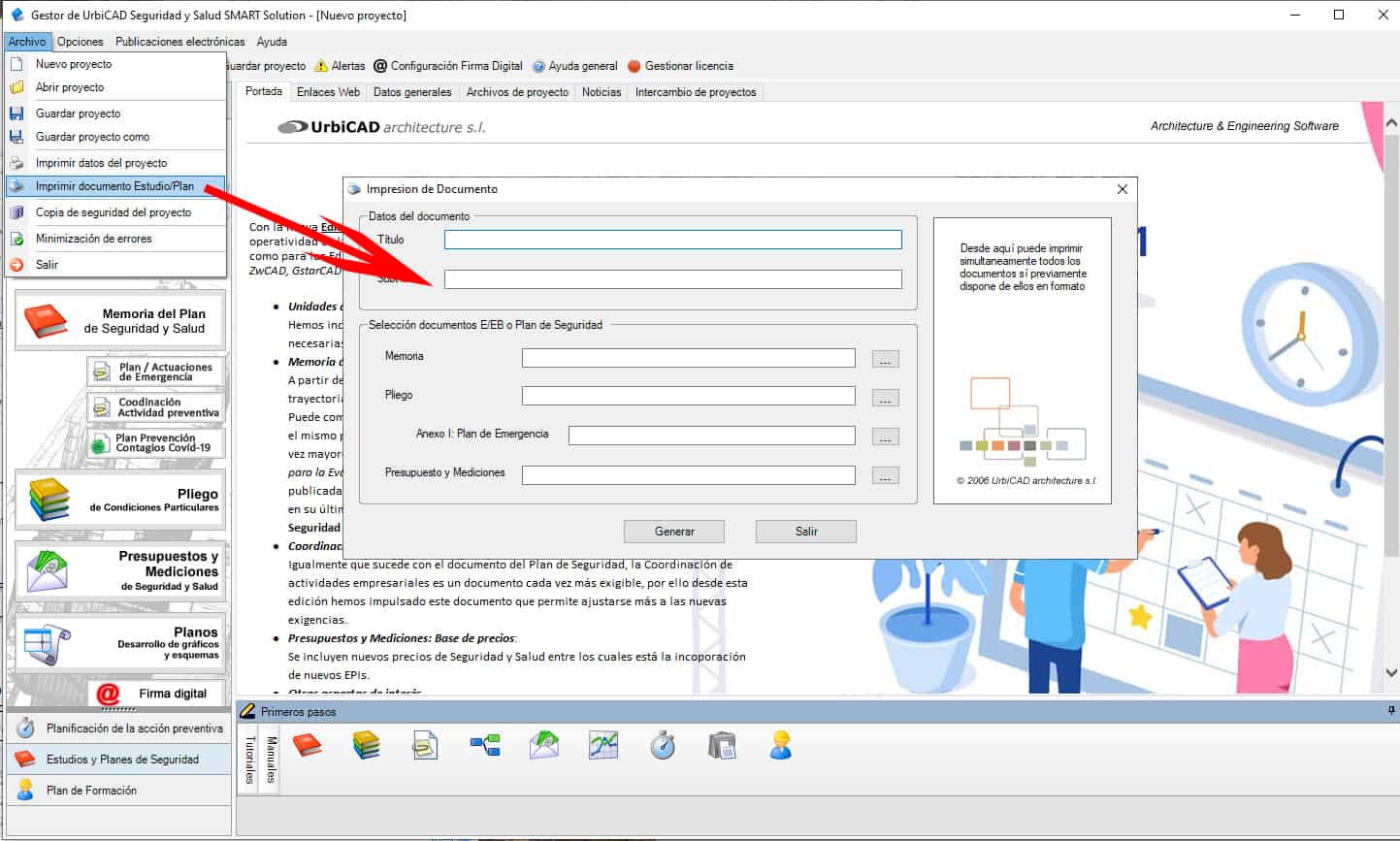Select Planificación de la acción preventiva

(x=119, y=728)
